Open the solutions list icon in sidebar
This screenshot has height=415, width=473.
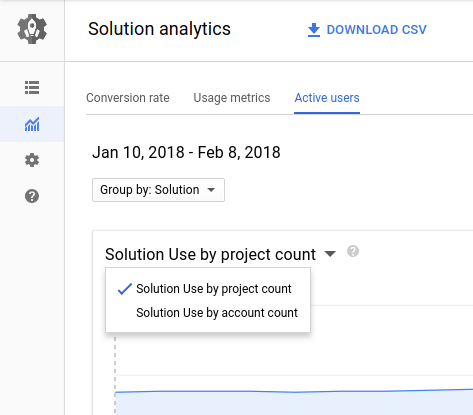point(32,88)
